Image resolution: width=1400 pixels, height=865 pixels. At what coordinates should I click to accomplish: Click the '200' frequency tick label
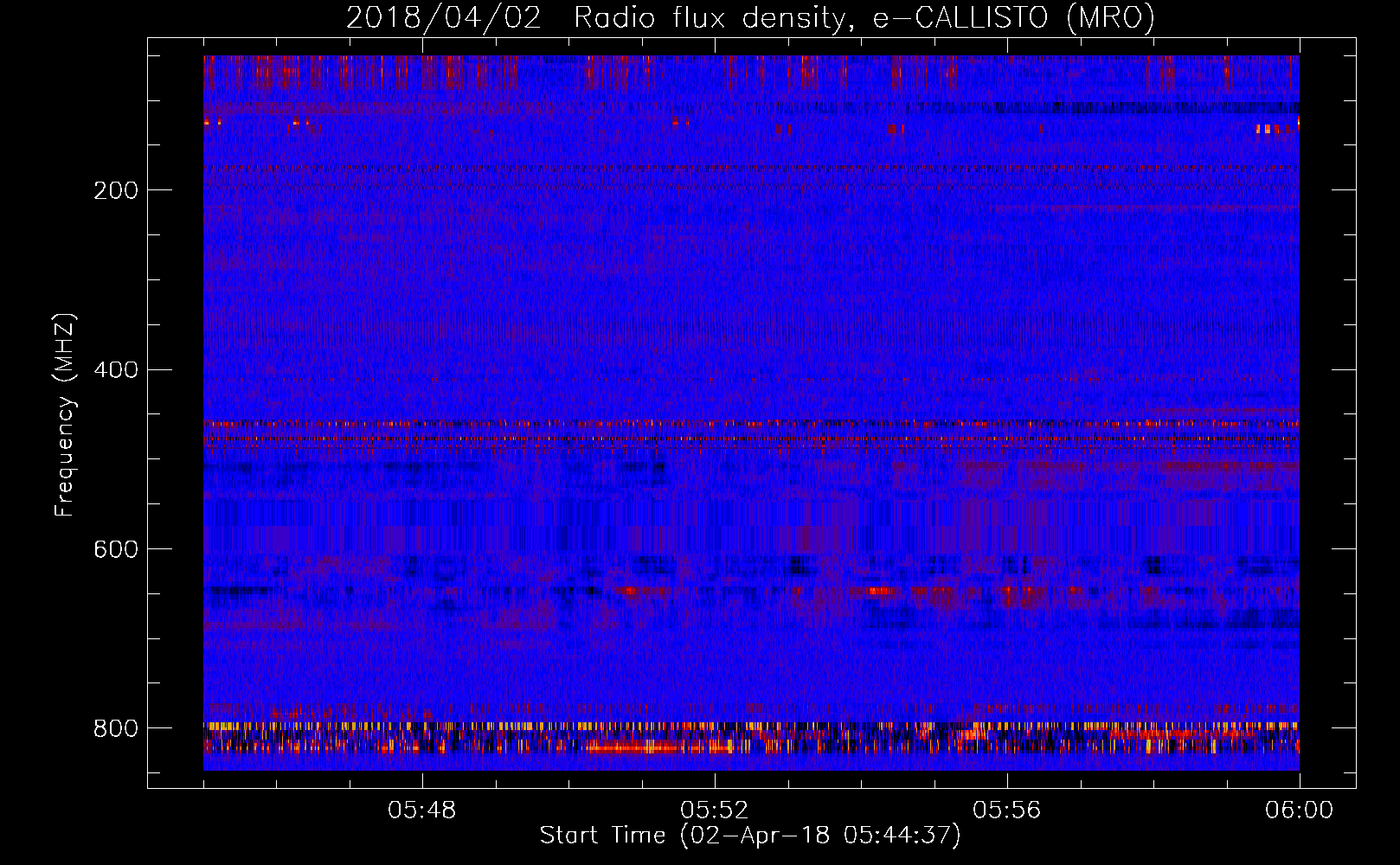click(116, 190)
